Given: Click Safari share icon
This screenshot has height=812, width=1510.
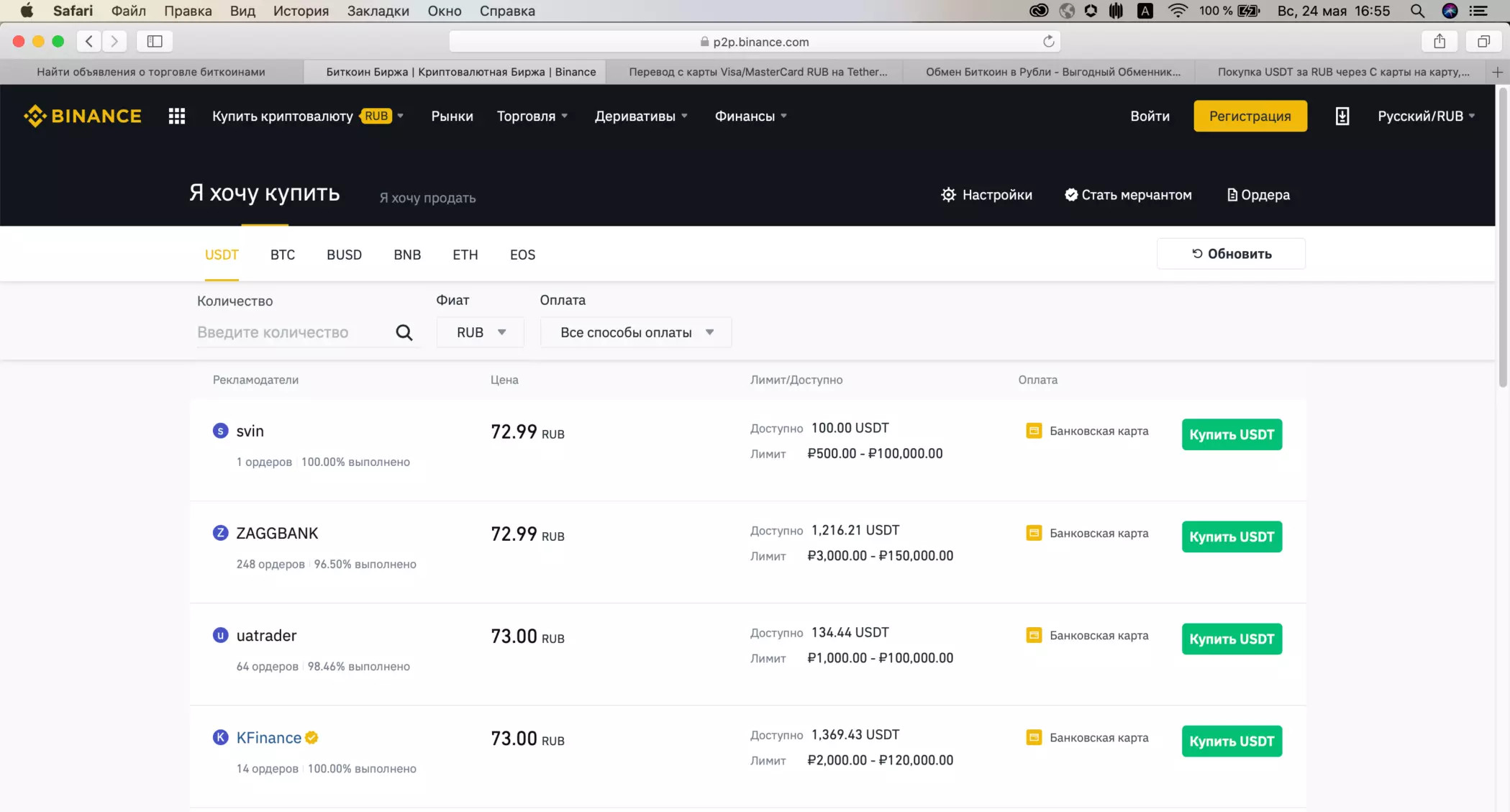Looking at the screenshot, I should [1439, 42].
